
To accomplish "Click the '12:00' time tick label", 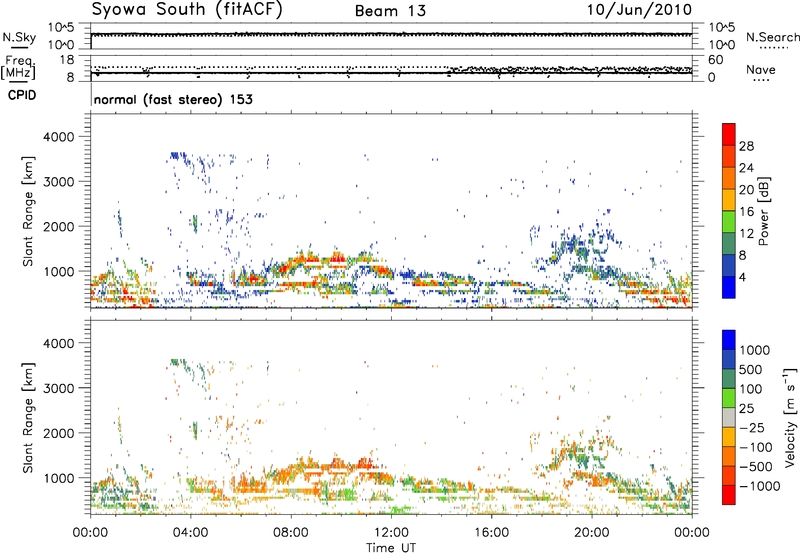I will (x=391, y=533).
